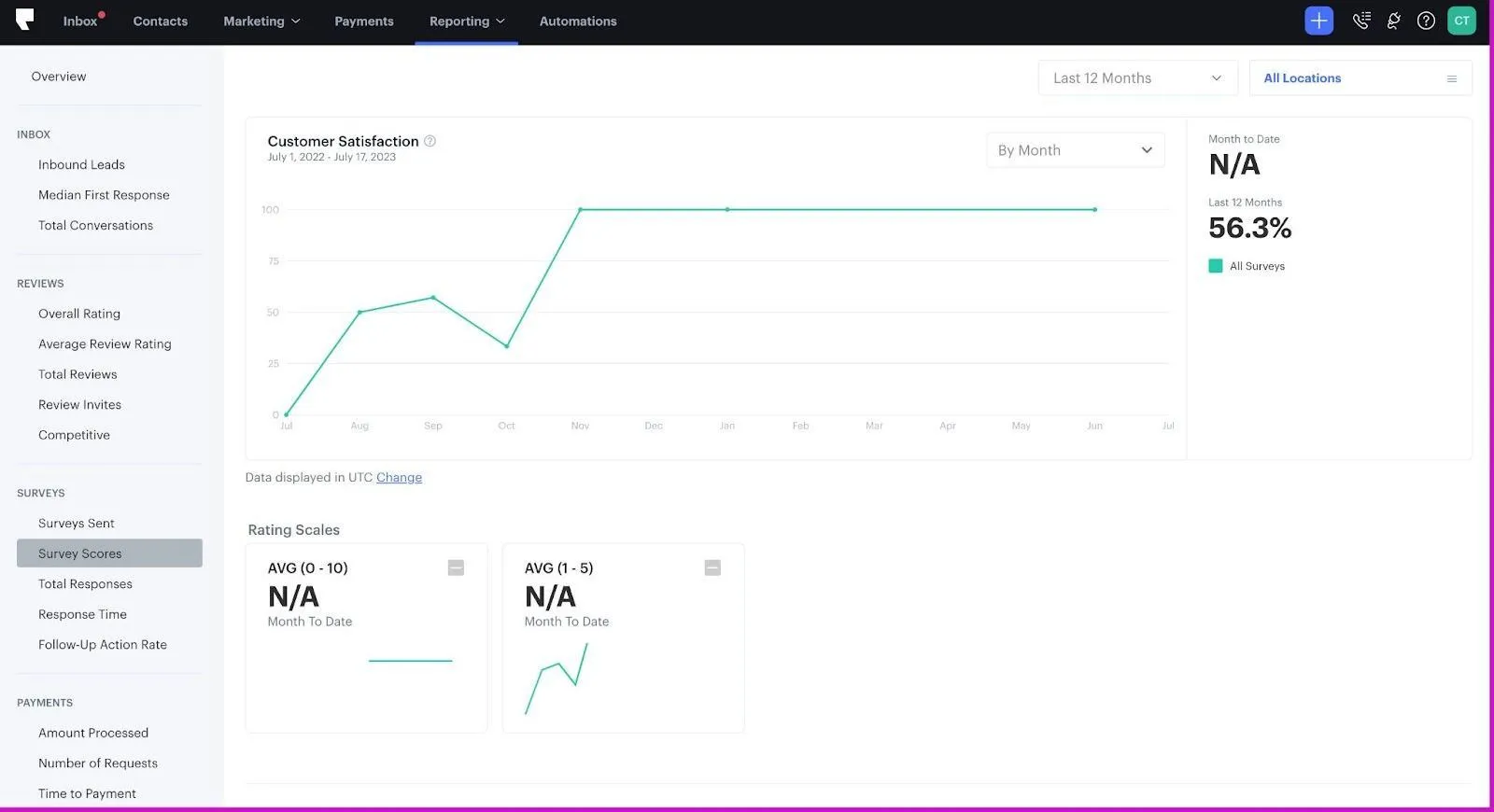Screen dimensions: 1494x812
Task: Click the blue plus create button
Action: coord(1318,21)
